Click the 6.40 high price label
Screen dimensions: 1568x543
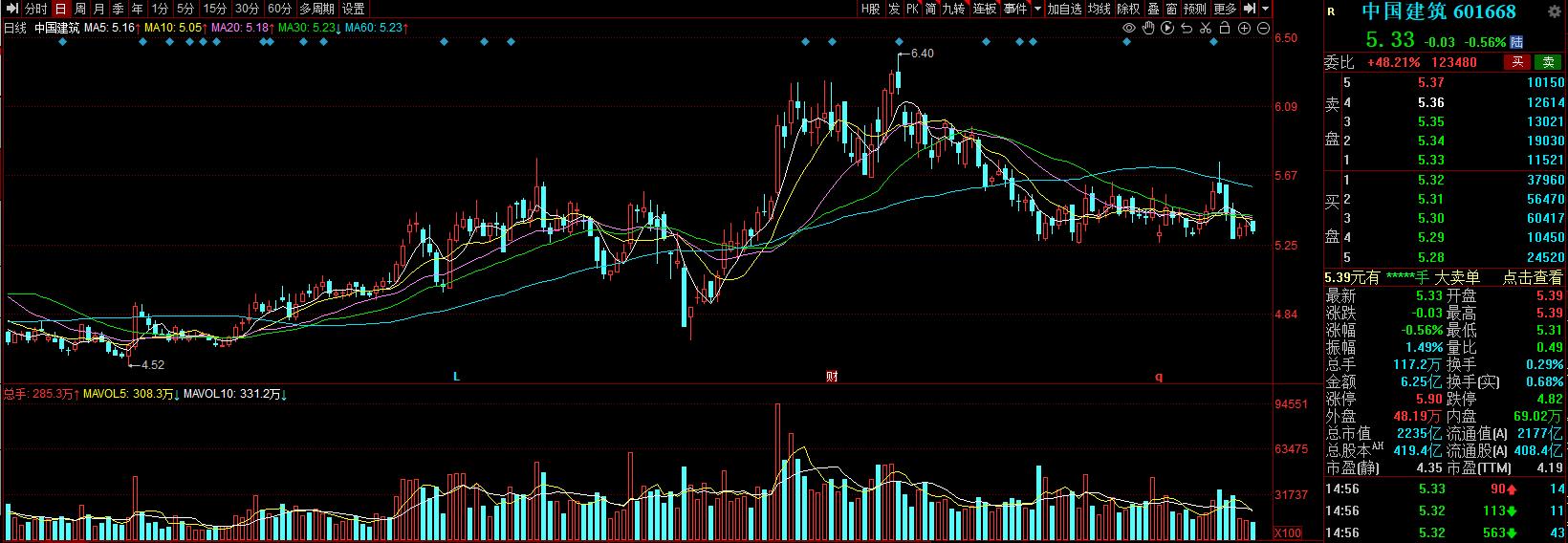[922, 54]
